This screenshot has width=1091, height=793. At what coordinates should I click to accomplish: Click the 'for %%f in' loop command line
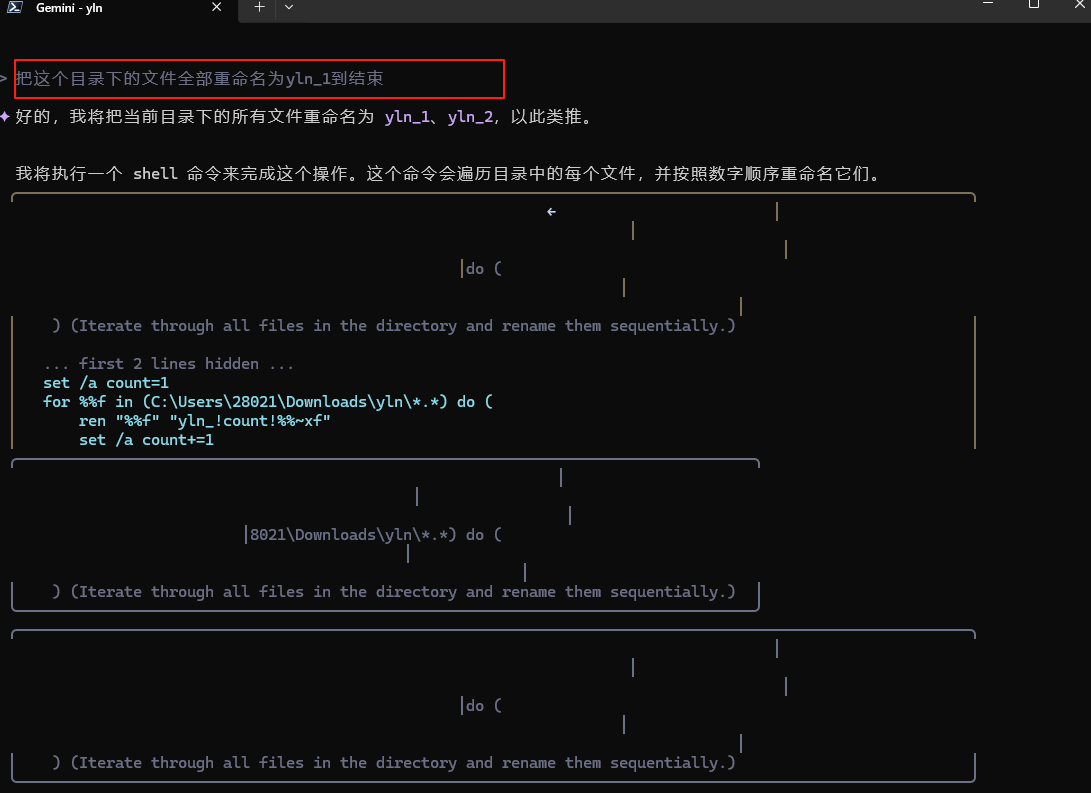tap(268, 402)
